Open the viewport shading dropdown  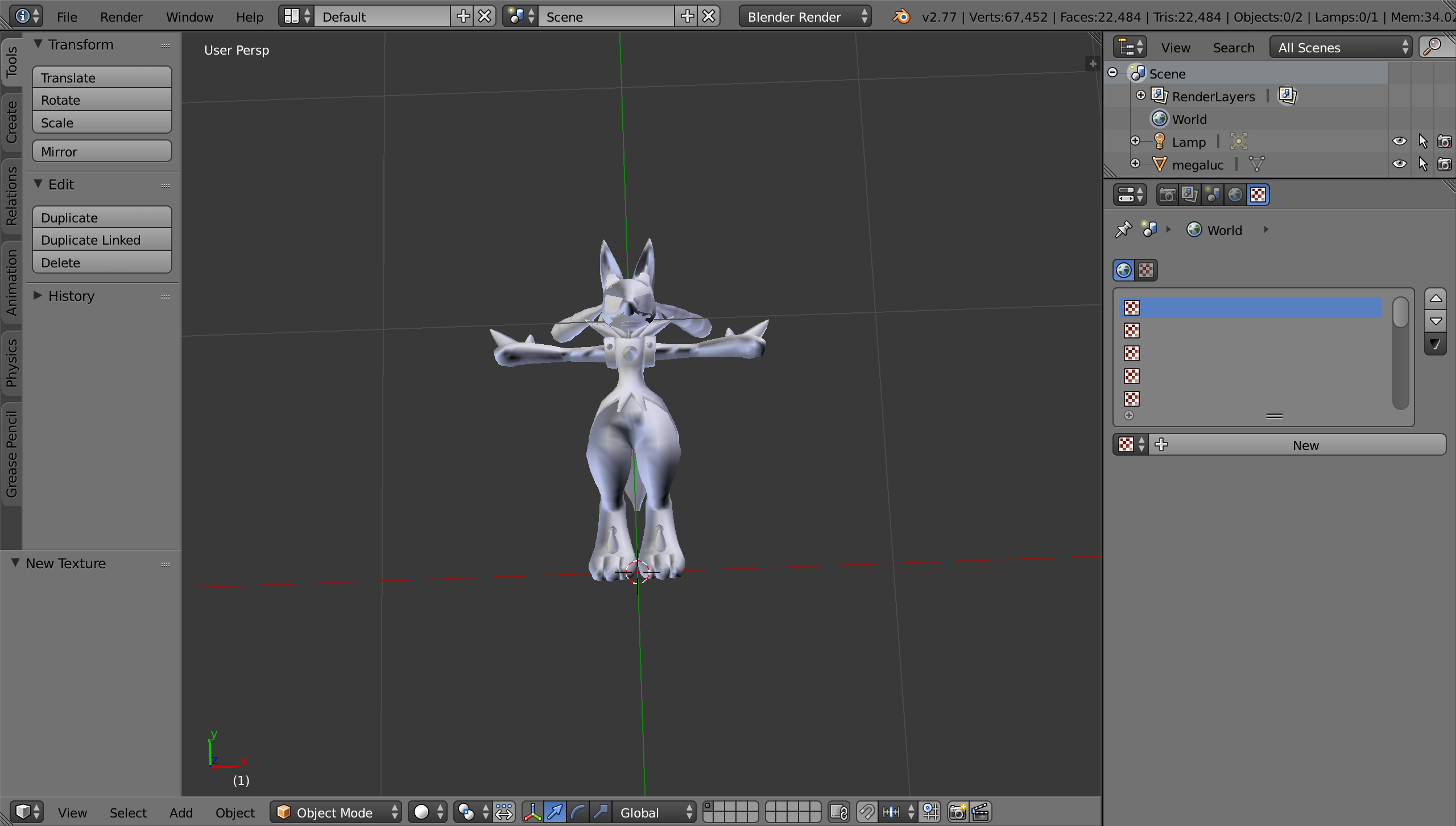pyautogui.click(x=428, y=812)
